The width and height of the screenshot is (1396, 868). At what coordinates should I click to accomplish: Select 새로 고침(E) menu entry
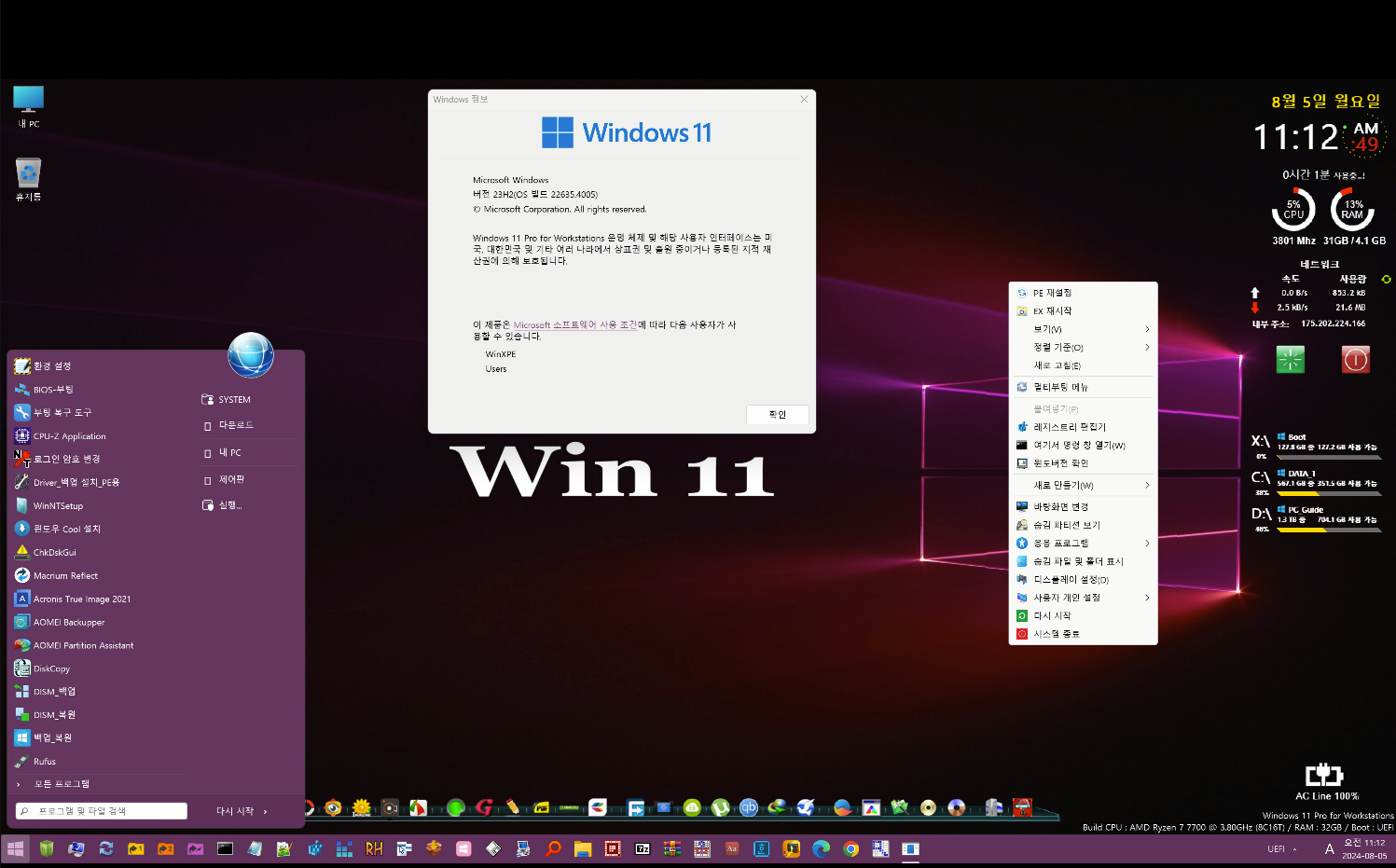(1083, 365)
